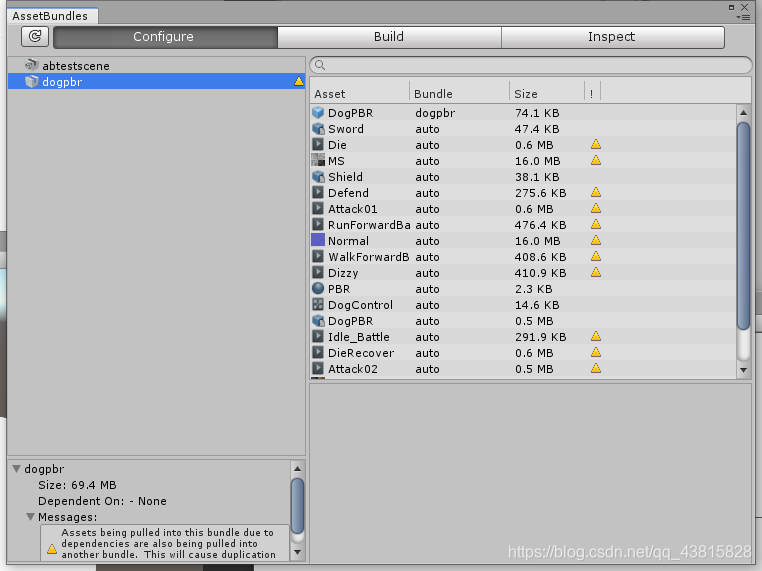
Task: Select the 'Size: 69.4 MB' text
Action: point(77,485)
